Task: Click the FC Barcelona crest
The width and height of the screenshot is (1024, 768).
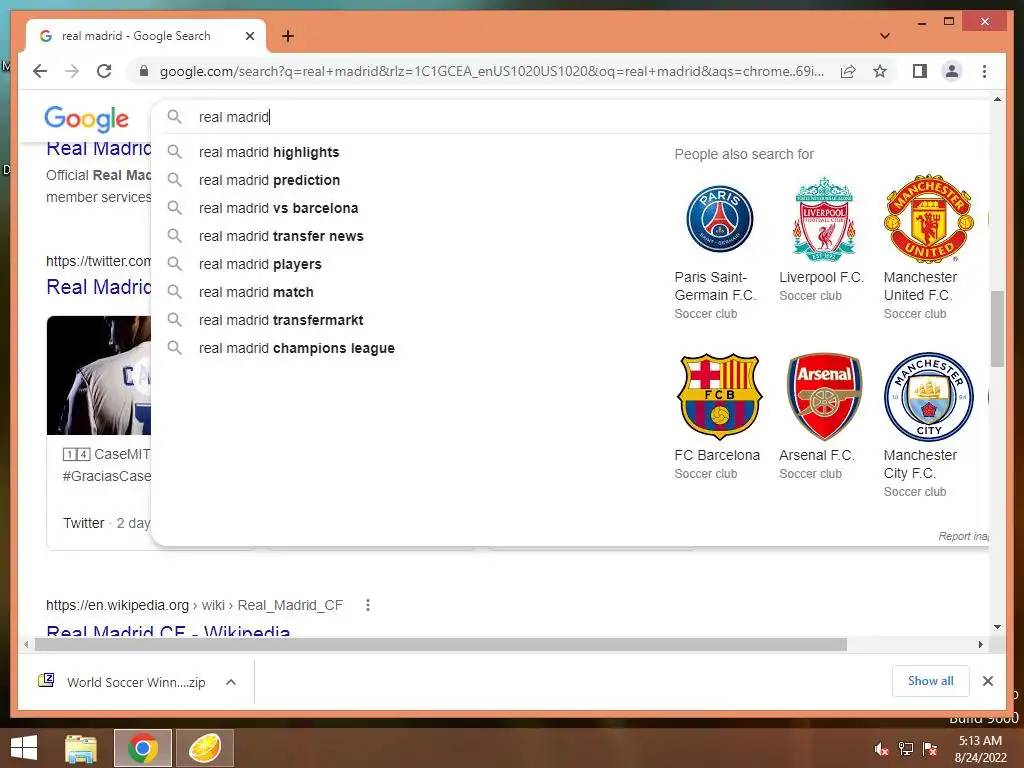Action: 720,396
